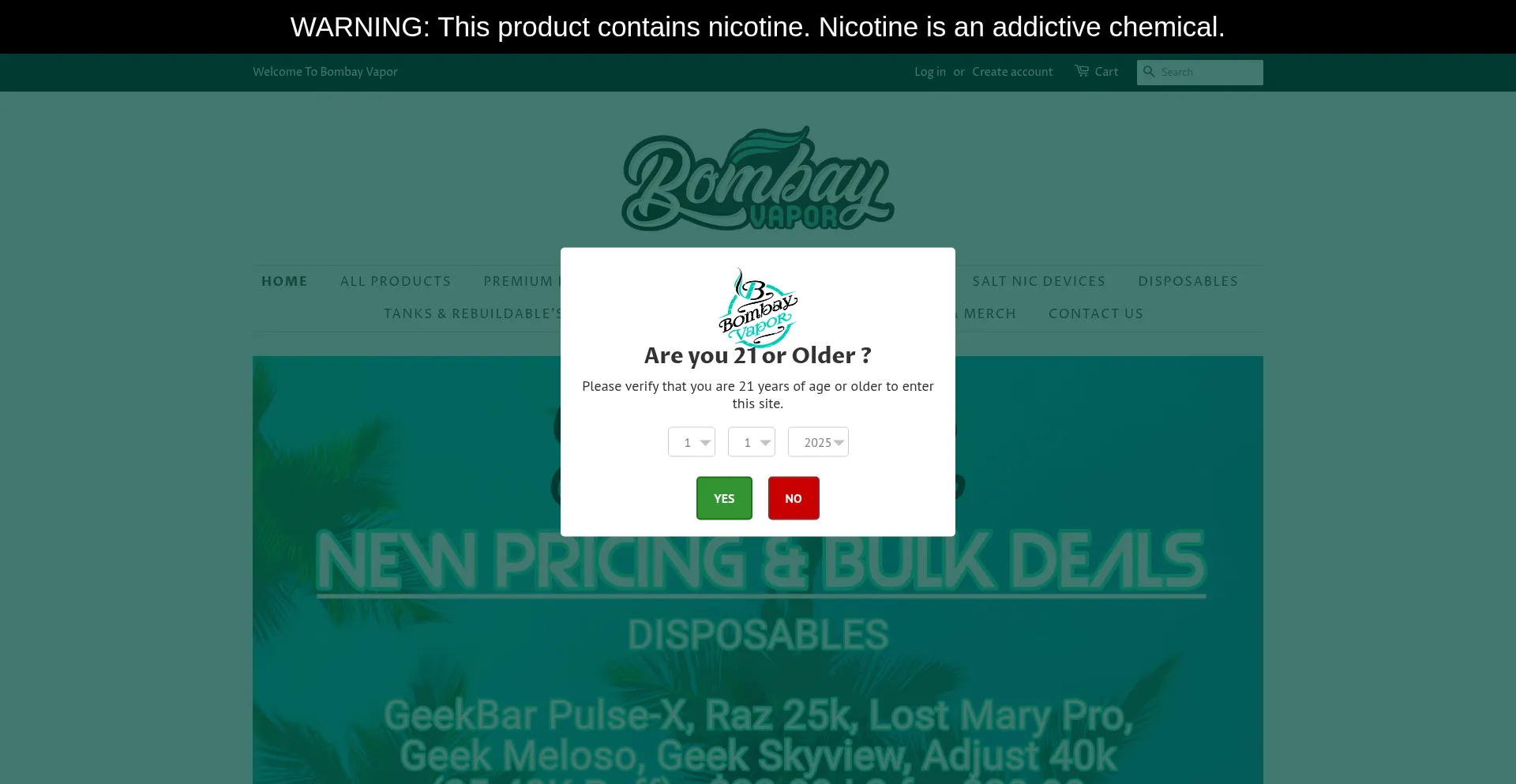Focus the Search input field
This screenshot has width=1516, height=784.
click(1200, 73)
